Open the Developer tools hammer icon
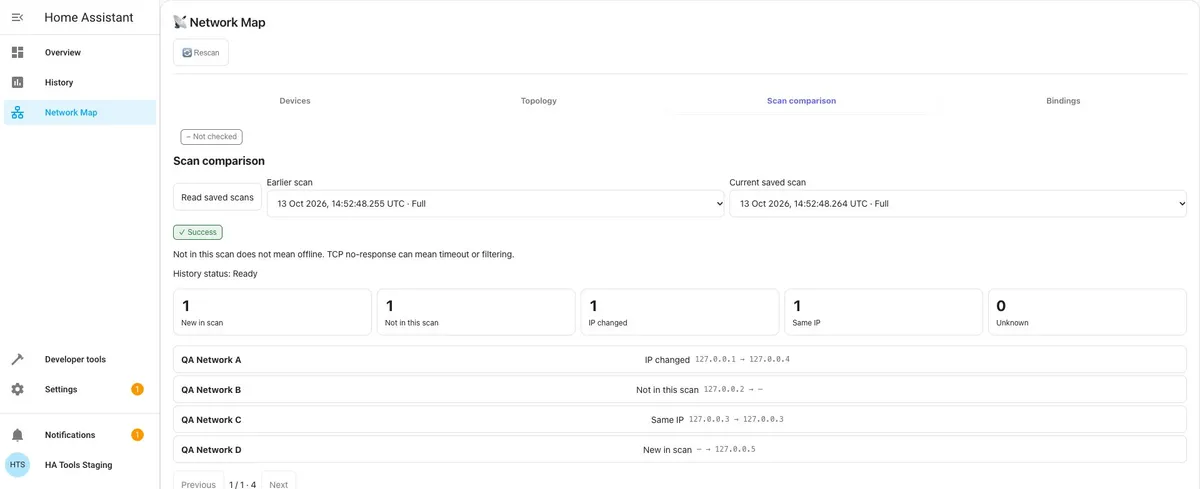The height and width of the screenshot is (489, 1200). pos(17,359)
